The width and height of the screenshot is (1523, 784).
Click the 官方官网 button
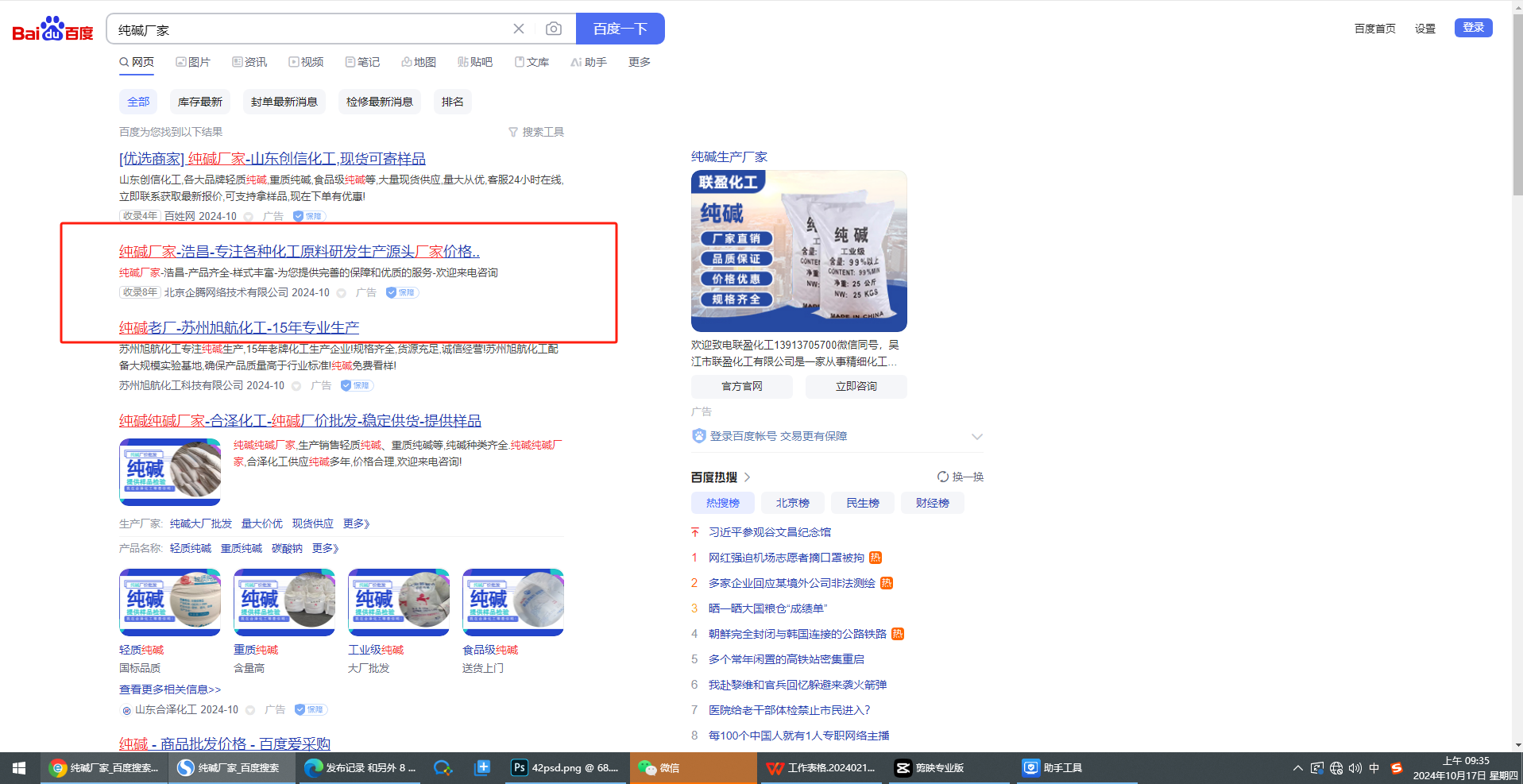(x=742, y=386)
